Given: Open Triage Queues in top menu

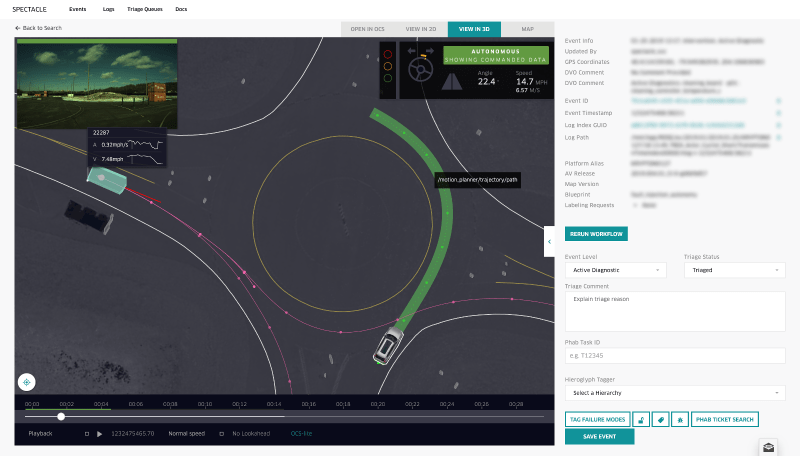Looking at the screenshot, I should [146, 8].
